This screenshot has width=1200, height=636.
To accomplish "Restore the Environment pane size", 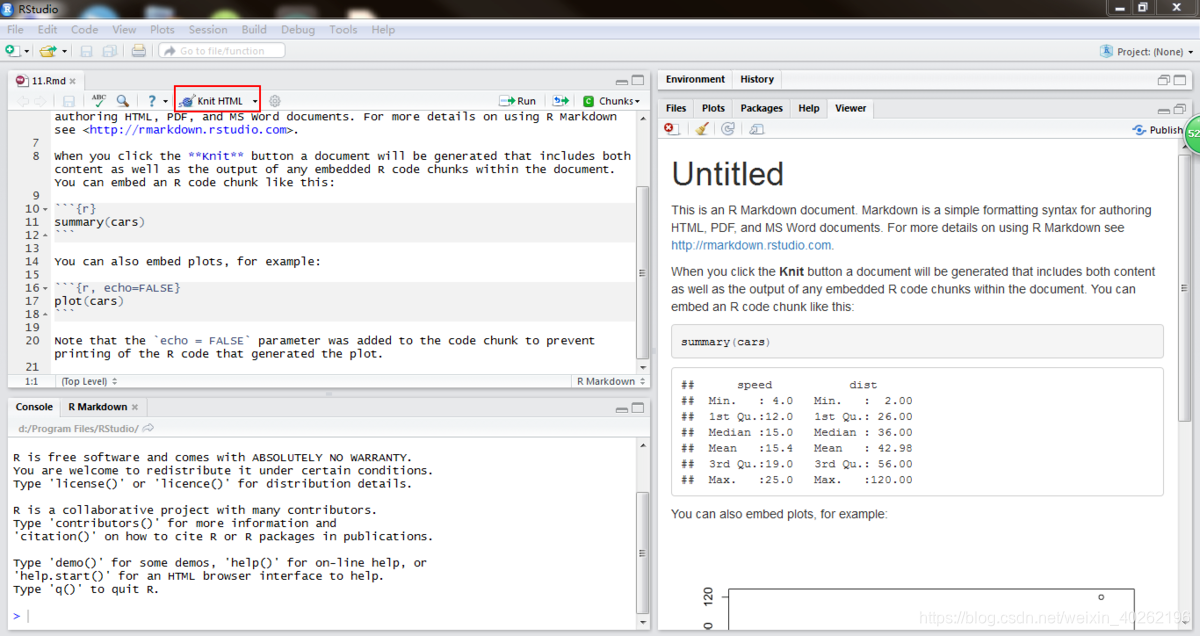I will [x=1165, y=80].
